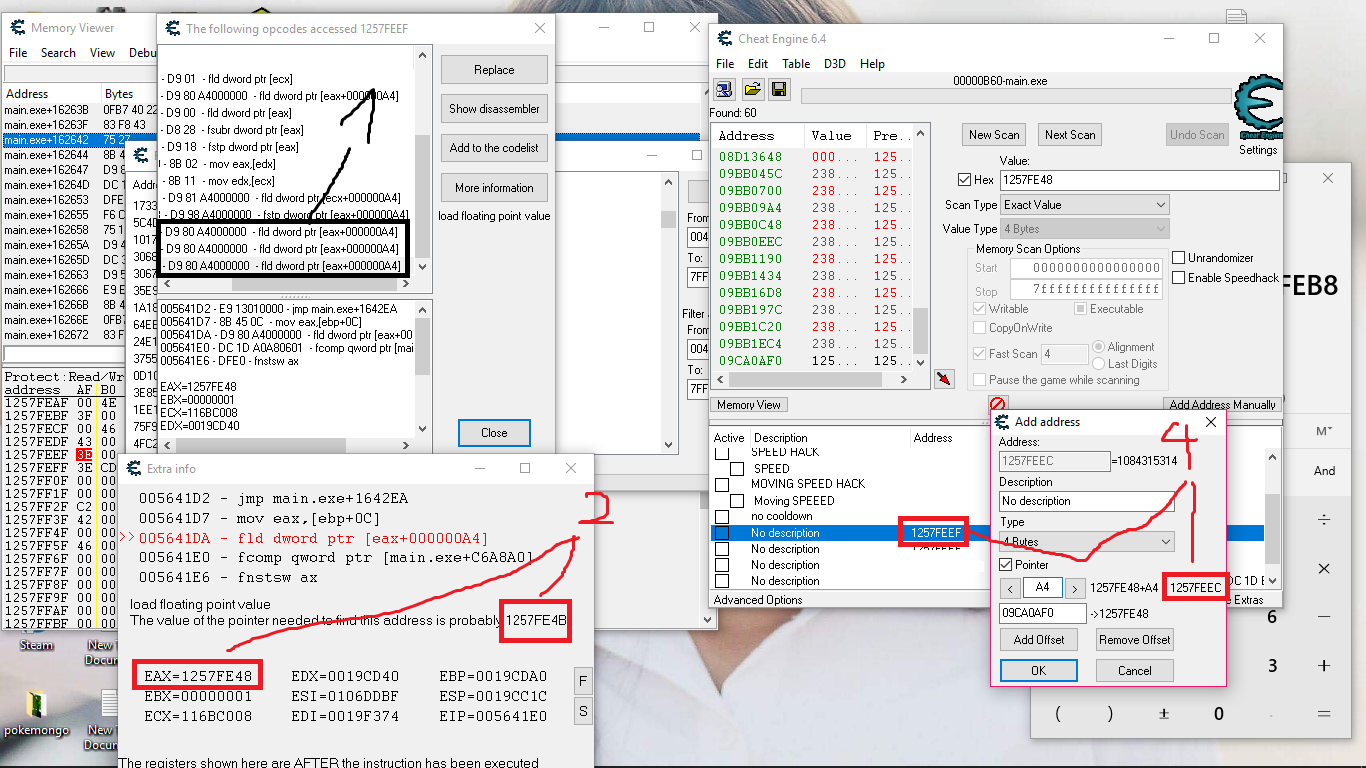
Task: Open the process list icon in Cheat Engine
Action: 724,89
